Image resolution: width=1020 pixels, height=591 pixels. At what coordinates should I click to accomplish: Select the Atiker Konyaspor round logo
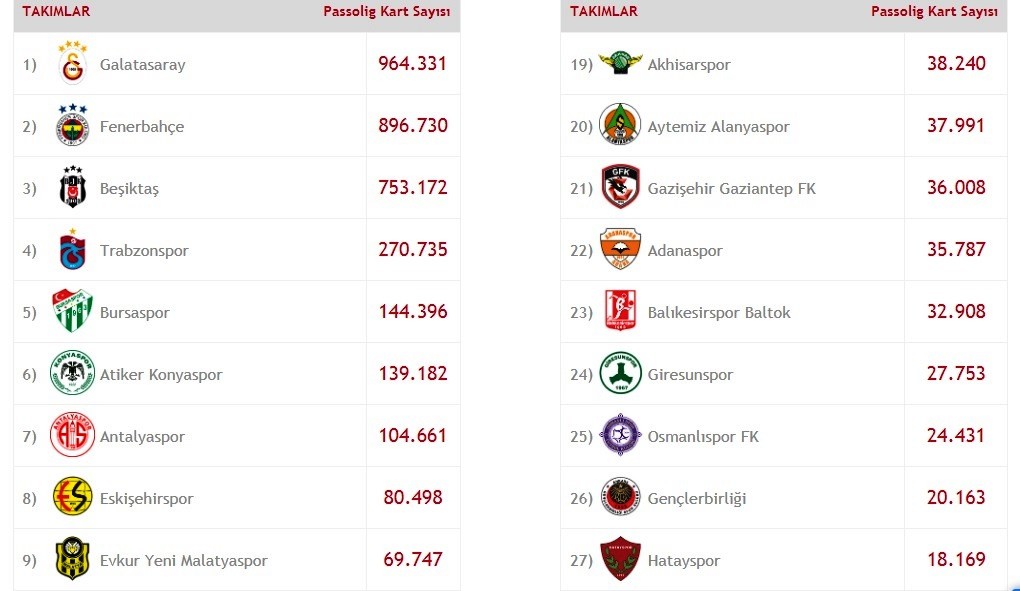(x=72, y=373)
